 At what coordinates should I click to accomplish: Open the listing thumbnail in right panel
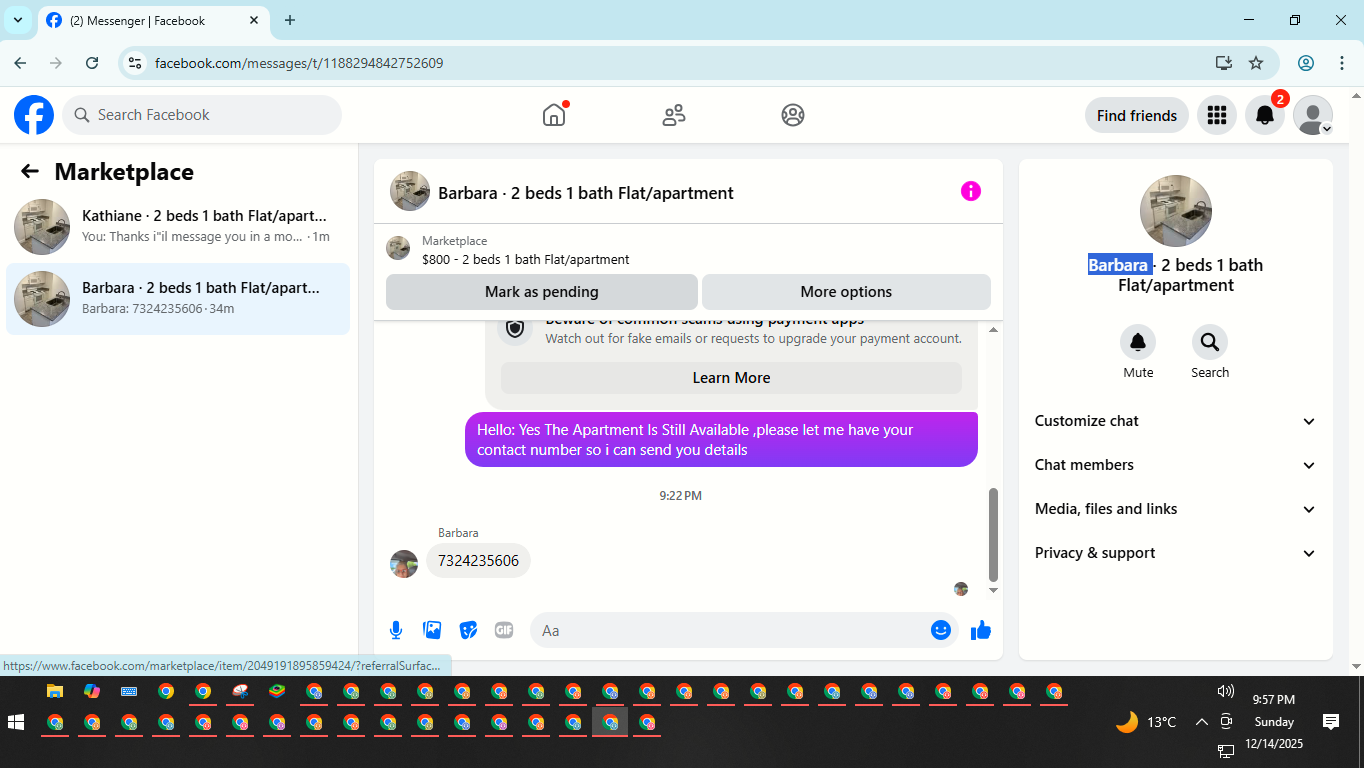point(1176,211)
